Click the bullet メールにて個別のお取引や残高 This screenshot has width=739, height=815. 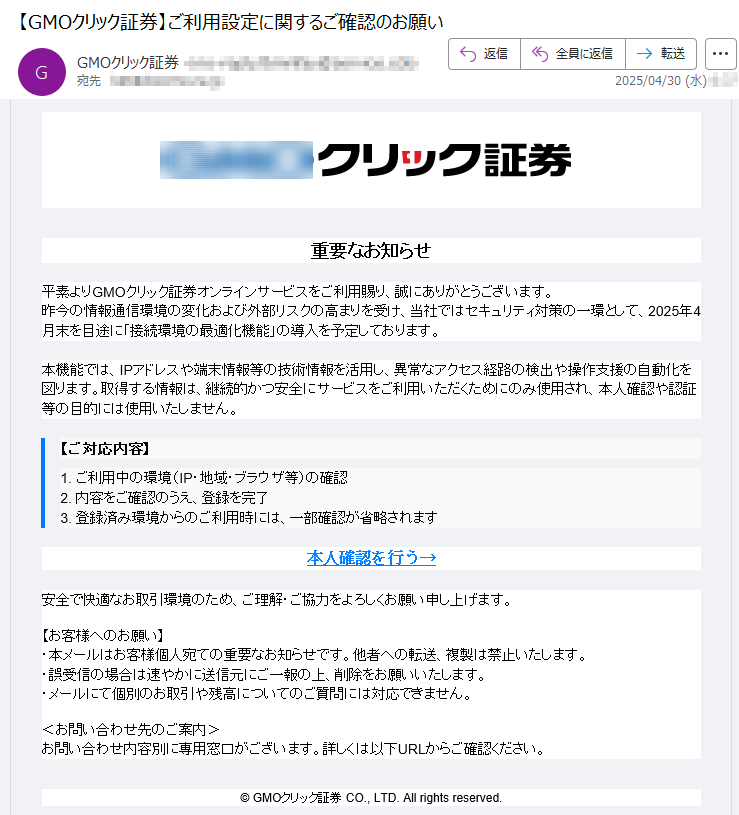(x=257, y=694)
